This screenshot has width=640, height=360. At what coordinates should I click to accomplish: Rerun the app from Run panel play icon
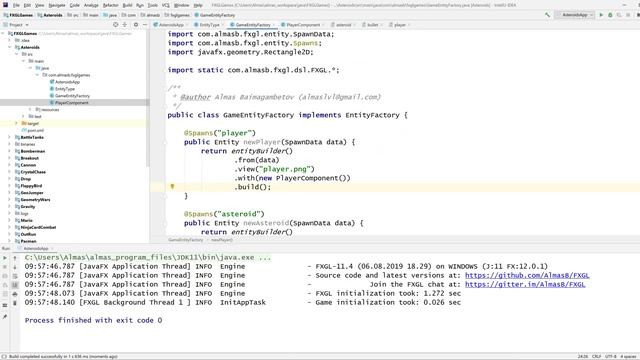tap(5, 258)
